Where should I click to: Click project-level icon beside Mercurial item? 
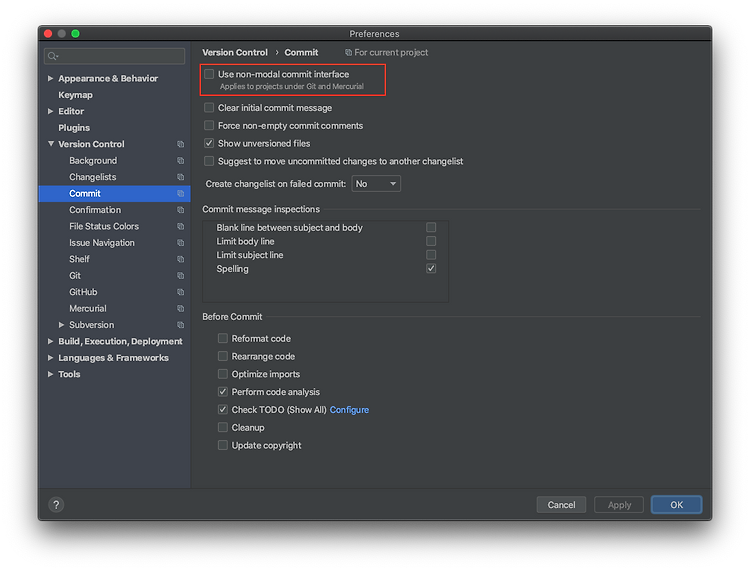coord(181,308)
